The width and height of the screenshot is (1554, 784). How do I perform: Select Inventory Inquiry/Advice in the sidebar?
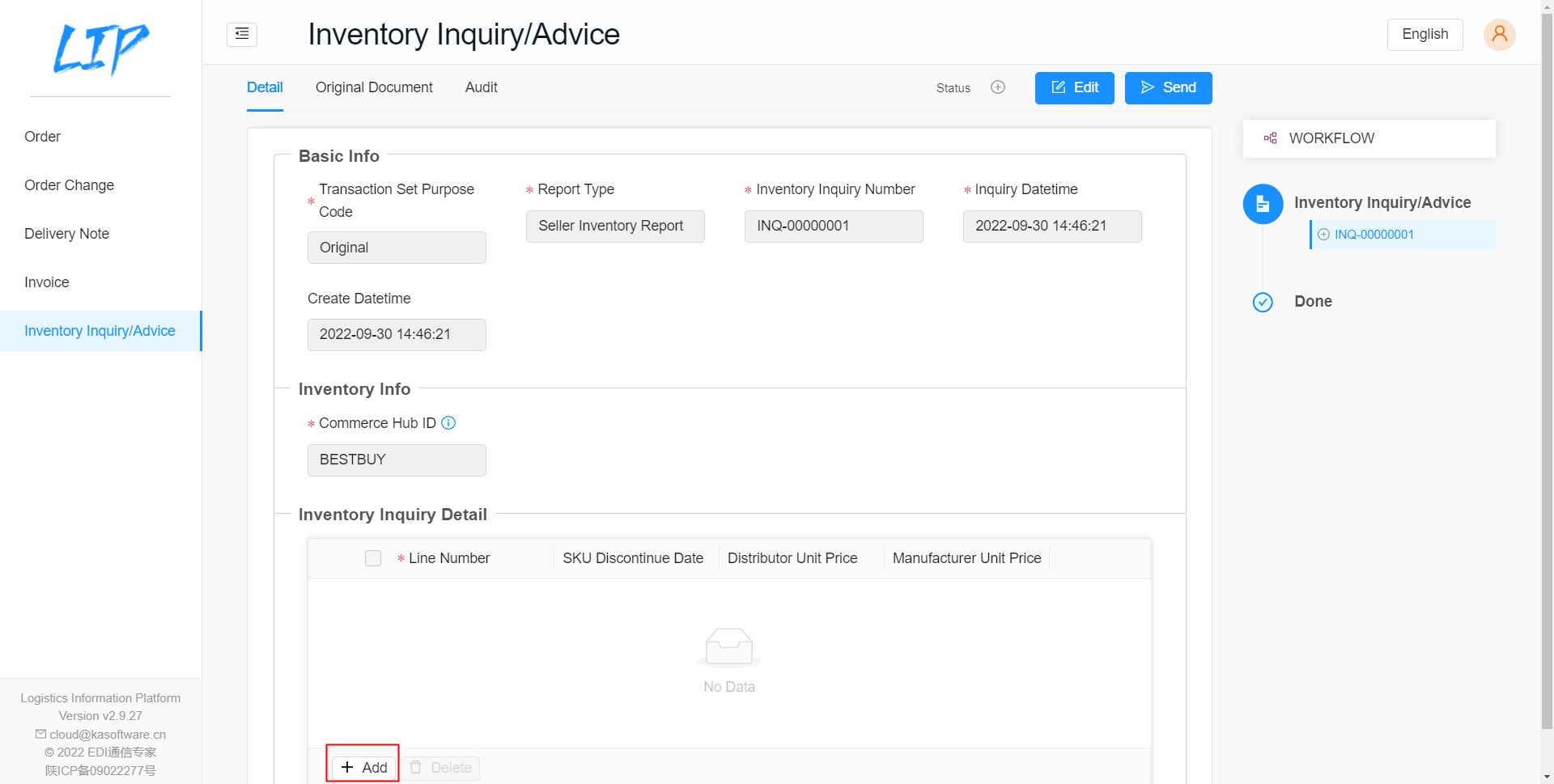100,331
